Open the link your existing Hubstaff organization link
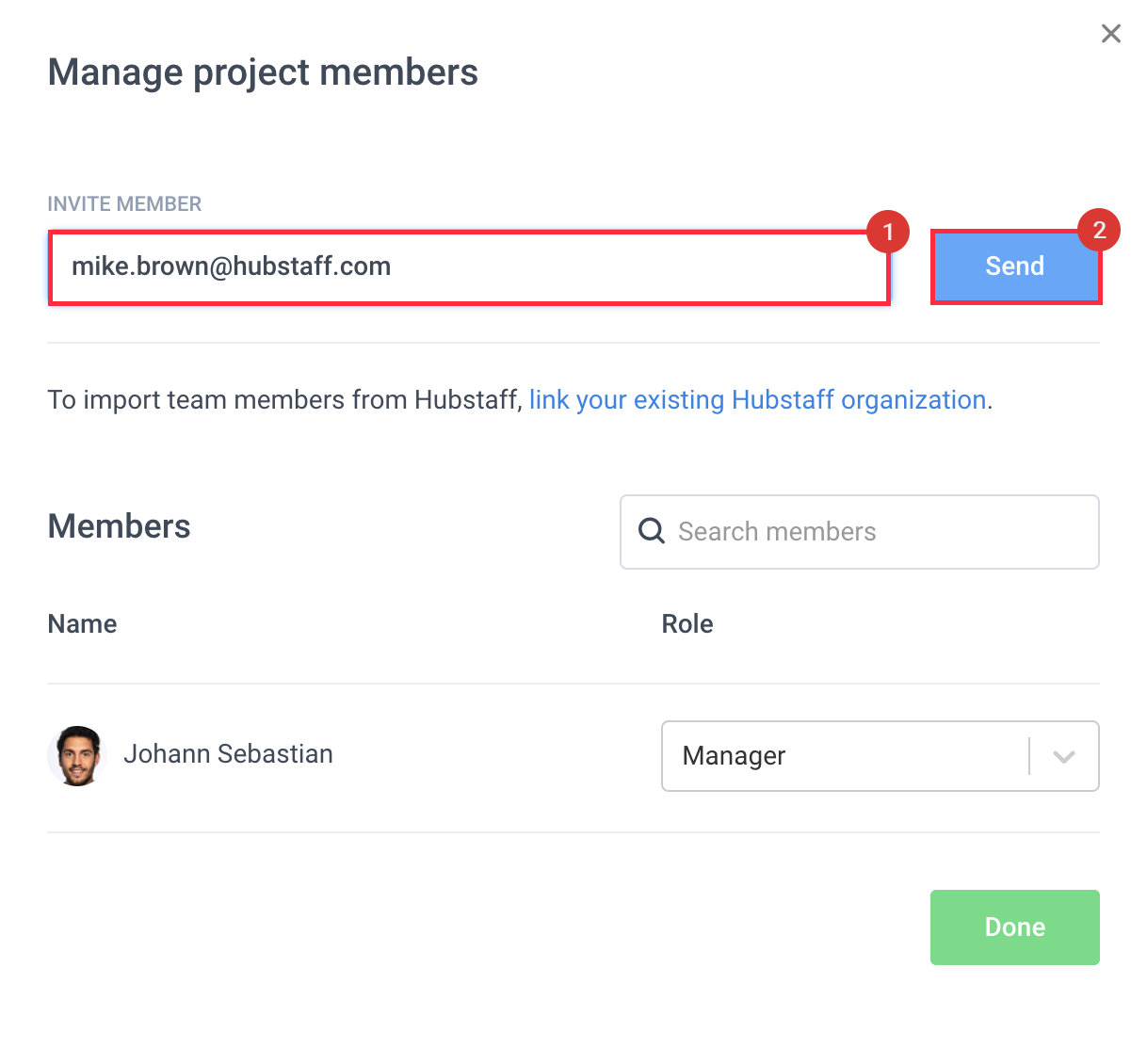Viewport: 1147px width, 1064px height. click(x=757, y=400)
